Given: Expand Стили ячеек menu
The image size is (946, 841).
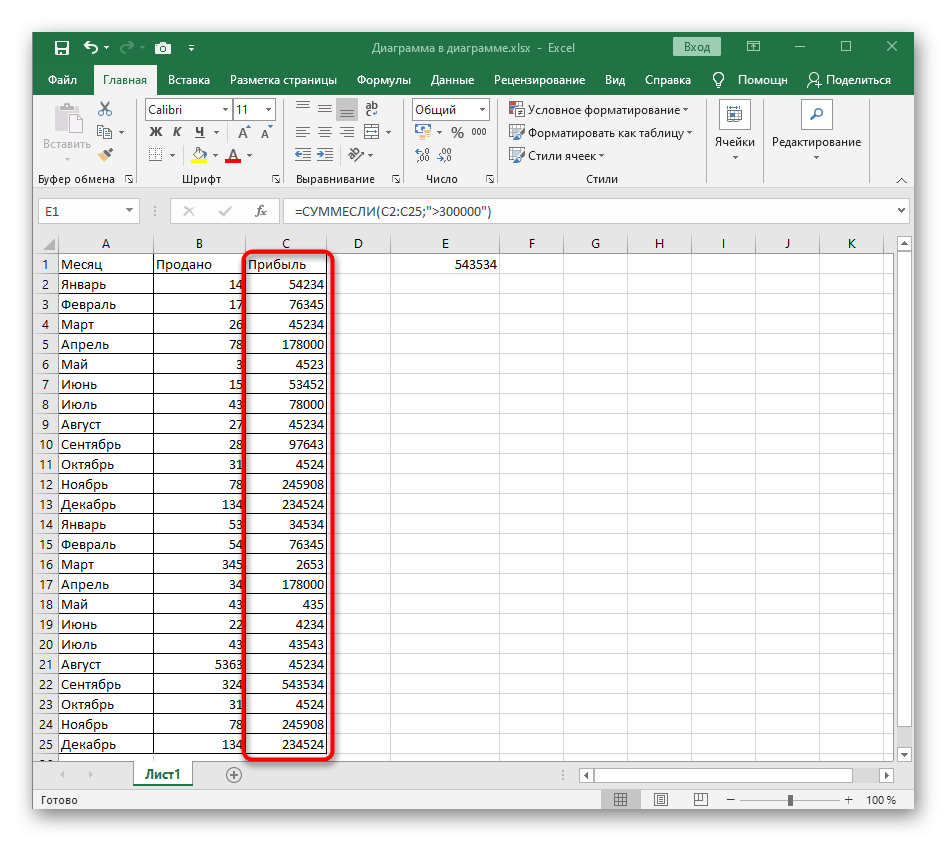Looking at the screenshot, I should [x=556, y=156].
